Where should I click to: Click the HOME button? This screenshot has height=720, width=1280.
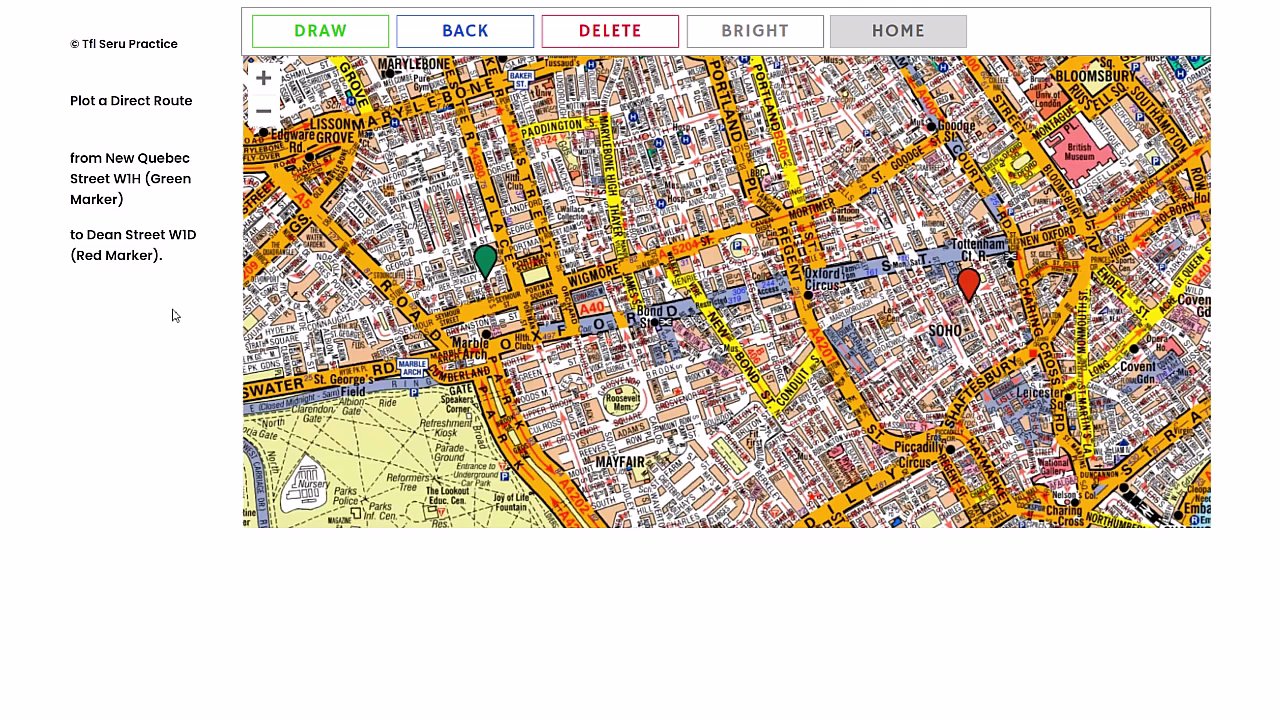click(898, 31)
